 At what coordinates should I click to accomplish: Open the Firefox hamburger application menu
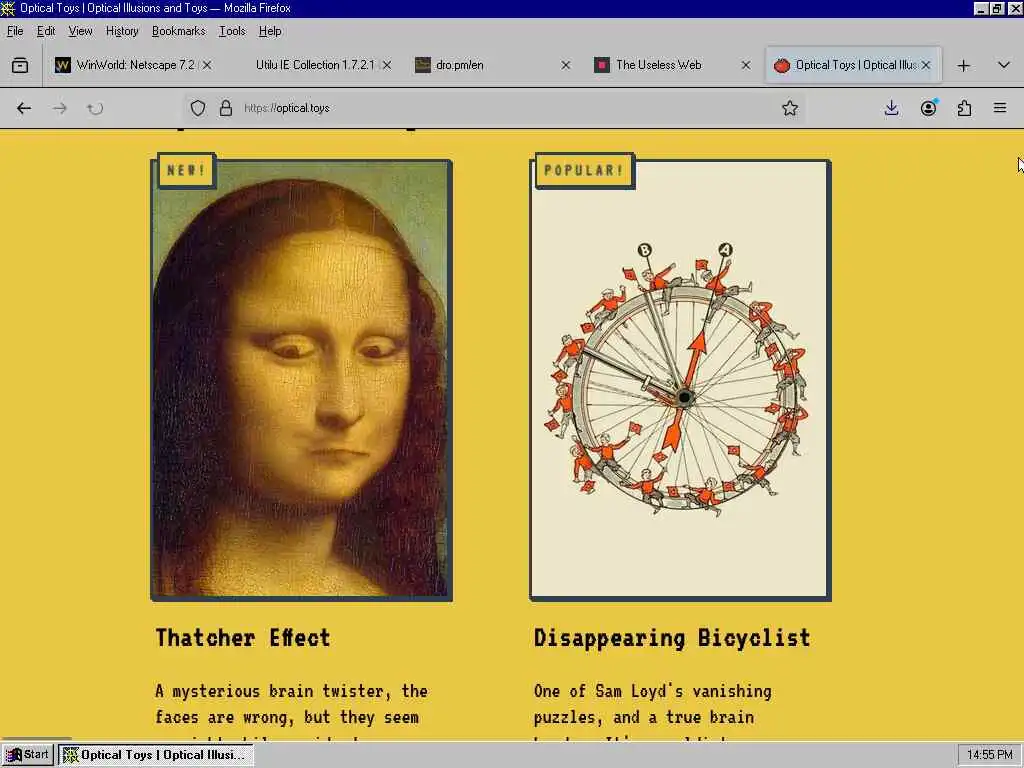[x=1000, y=108]
